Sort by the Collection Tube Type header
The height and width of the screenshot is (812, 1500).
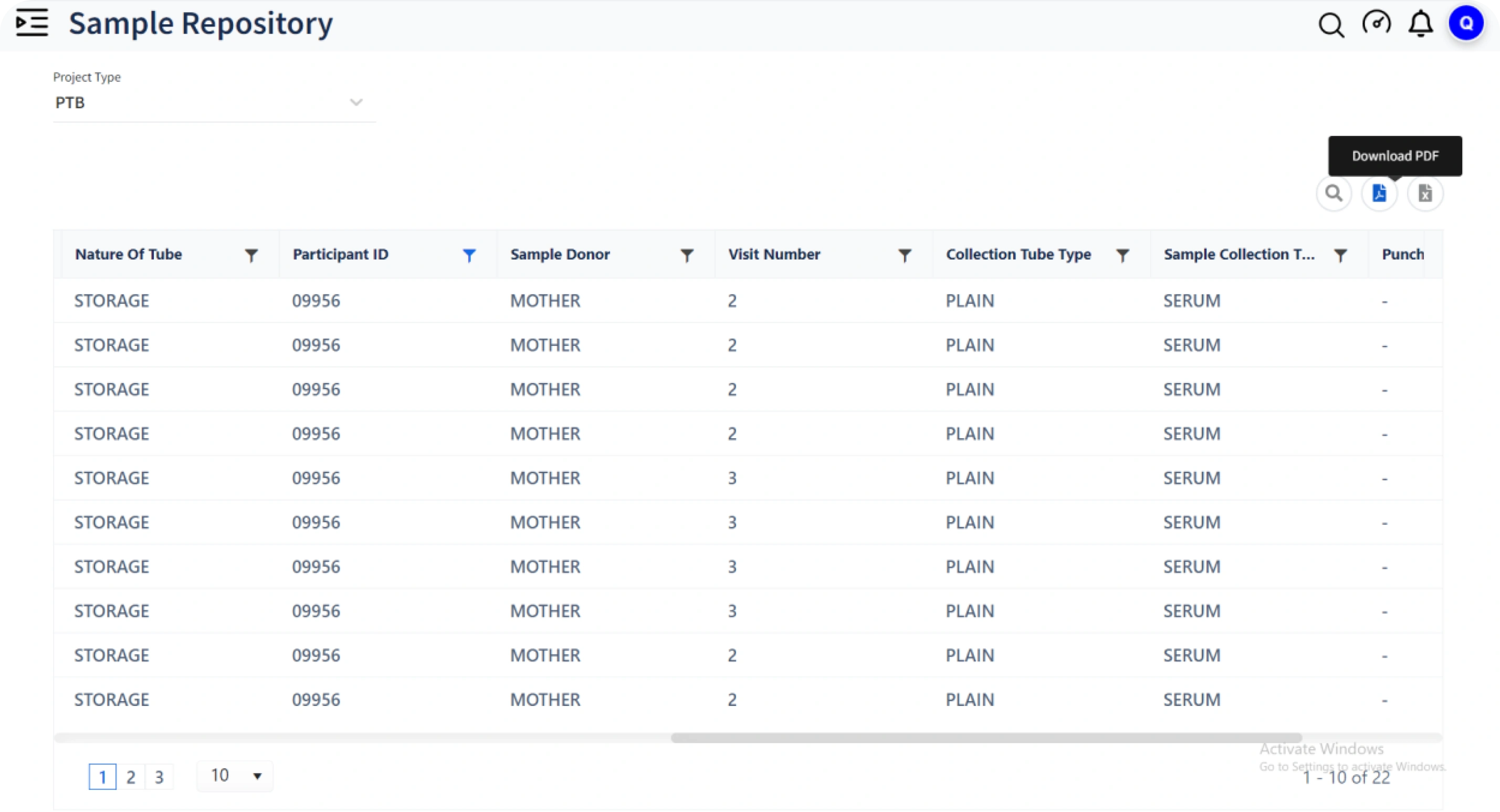(x=1019, y=255)
